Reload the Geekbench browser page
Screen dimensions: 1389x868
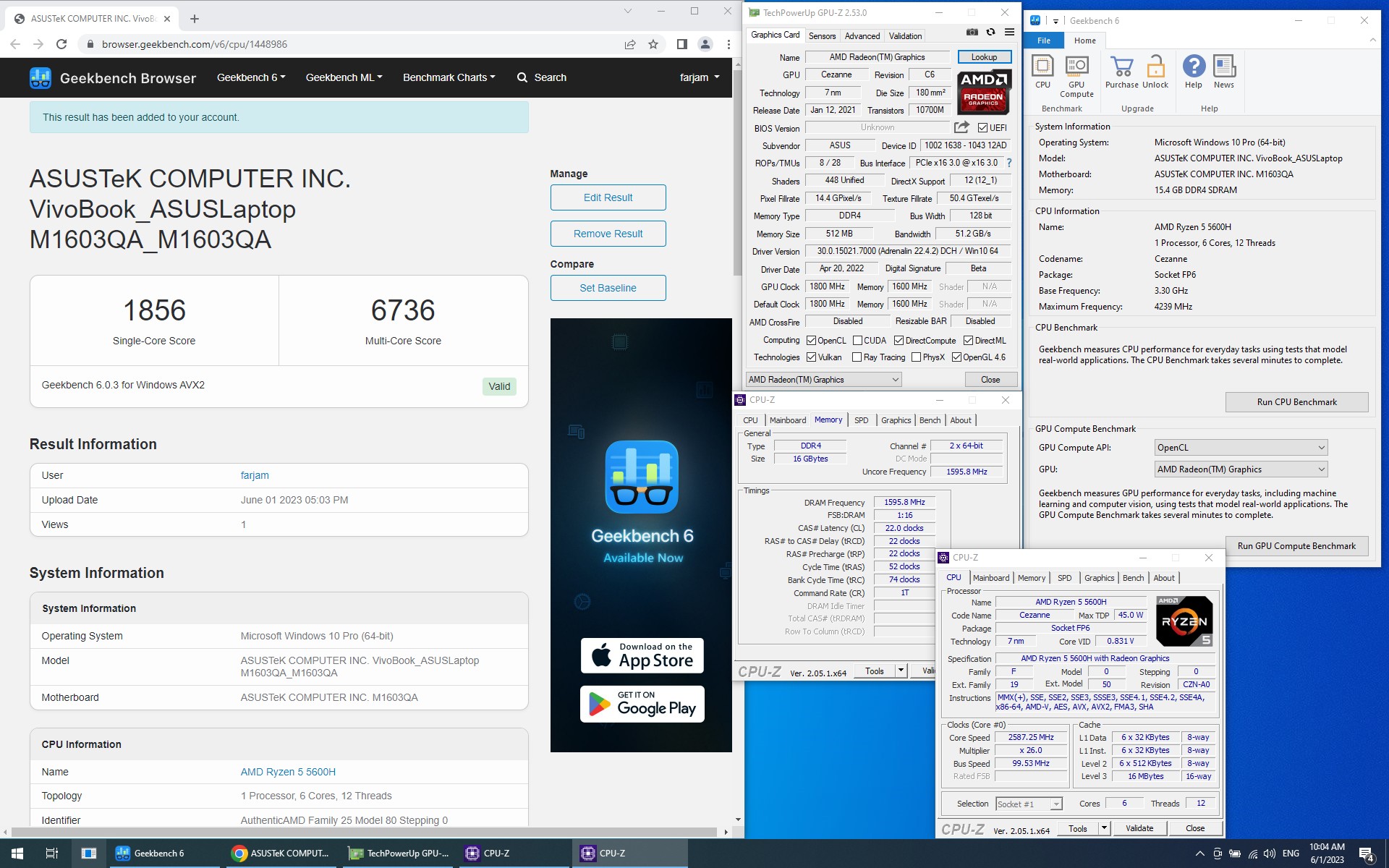[61, 44]
